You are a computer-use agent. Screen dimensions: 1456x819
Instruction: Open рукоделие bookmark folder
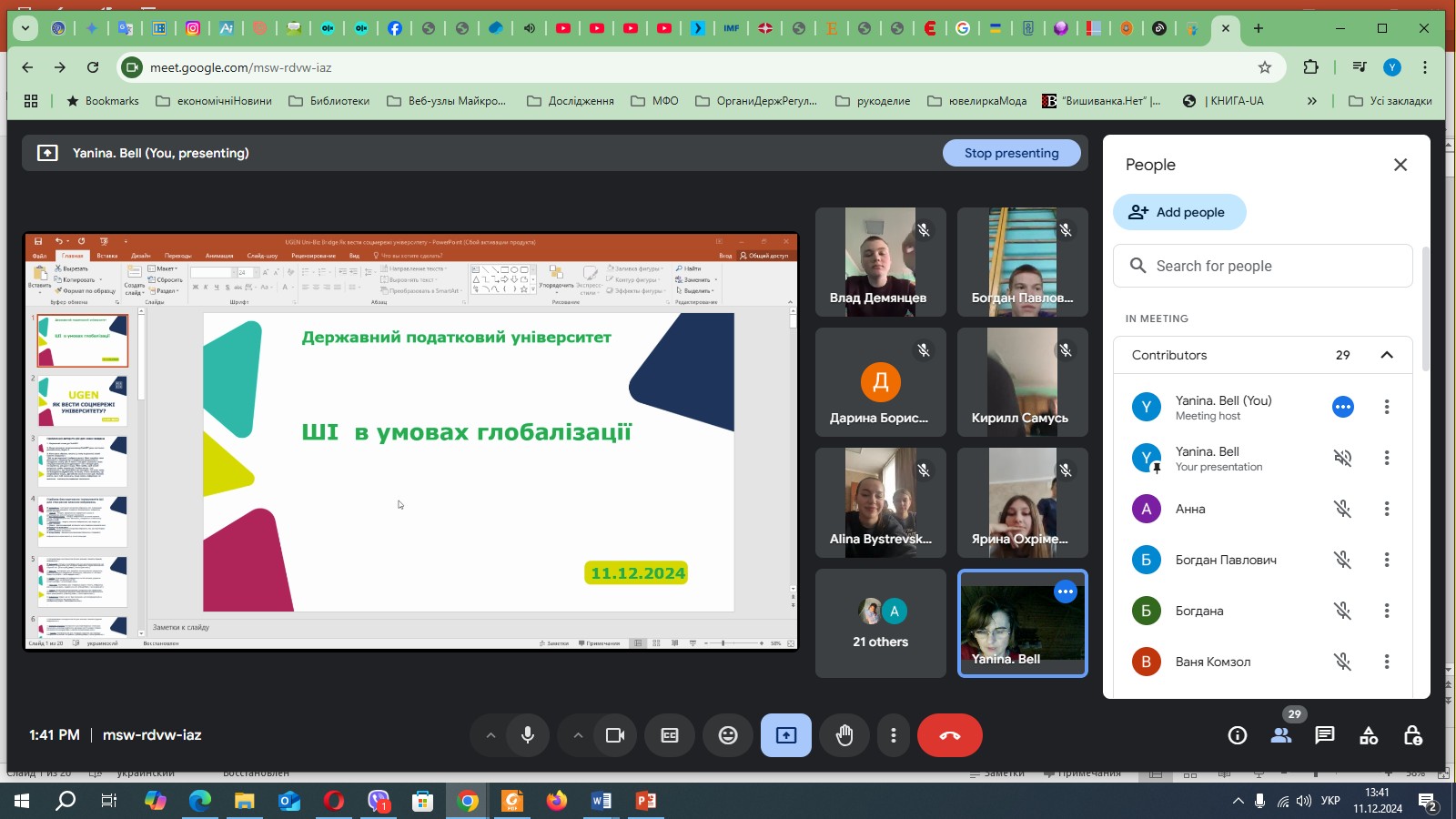click(873, 101)
